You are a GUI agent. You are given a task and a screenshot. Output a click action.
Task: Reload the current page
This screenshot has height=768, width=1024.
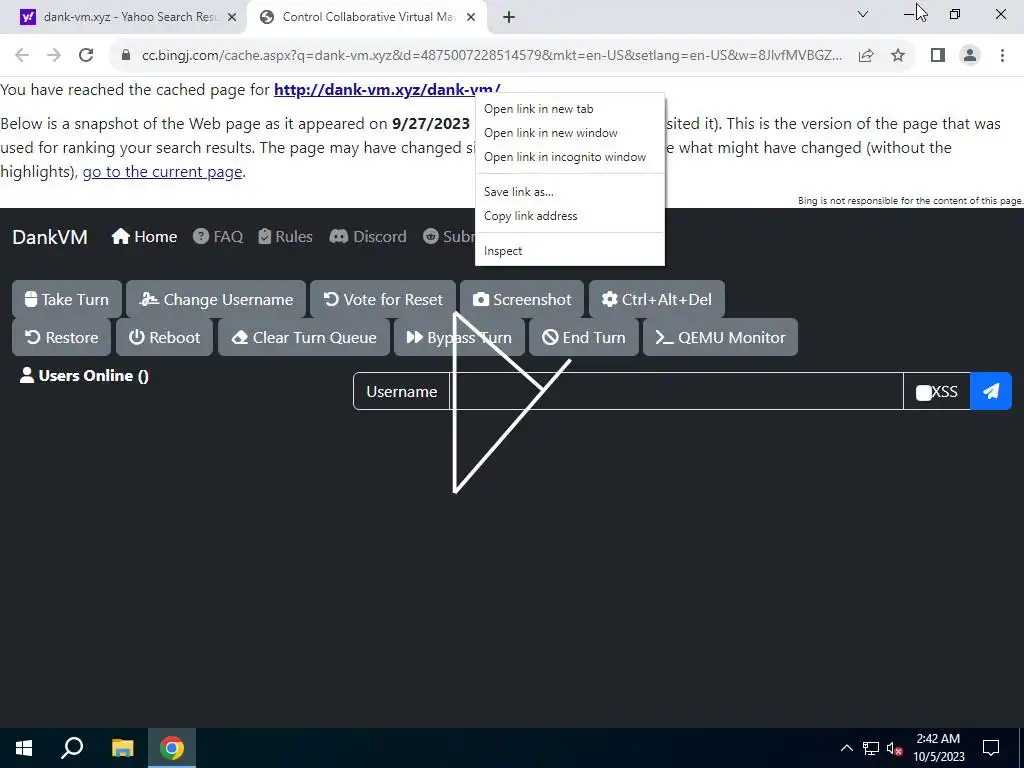(86, 56)
